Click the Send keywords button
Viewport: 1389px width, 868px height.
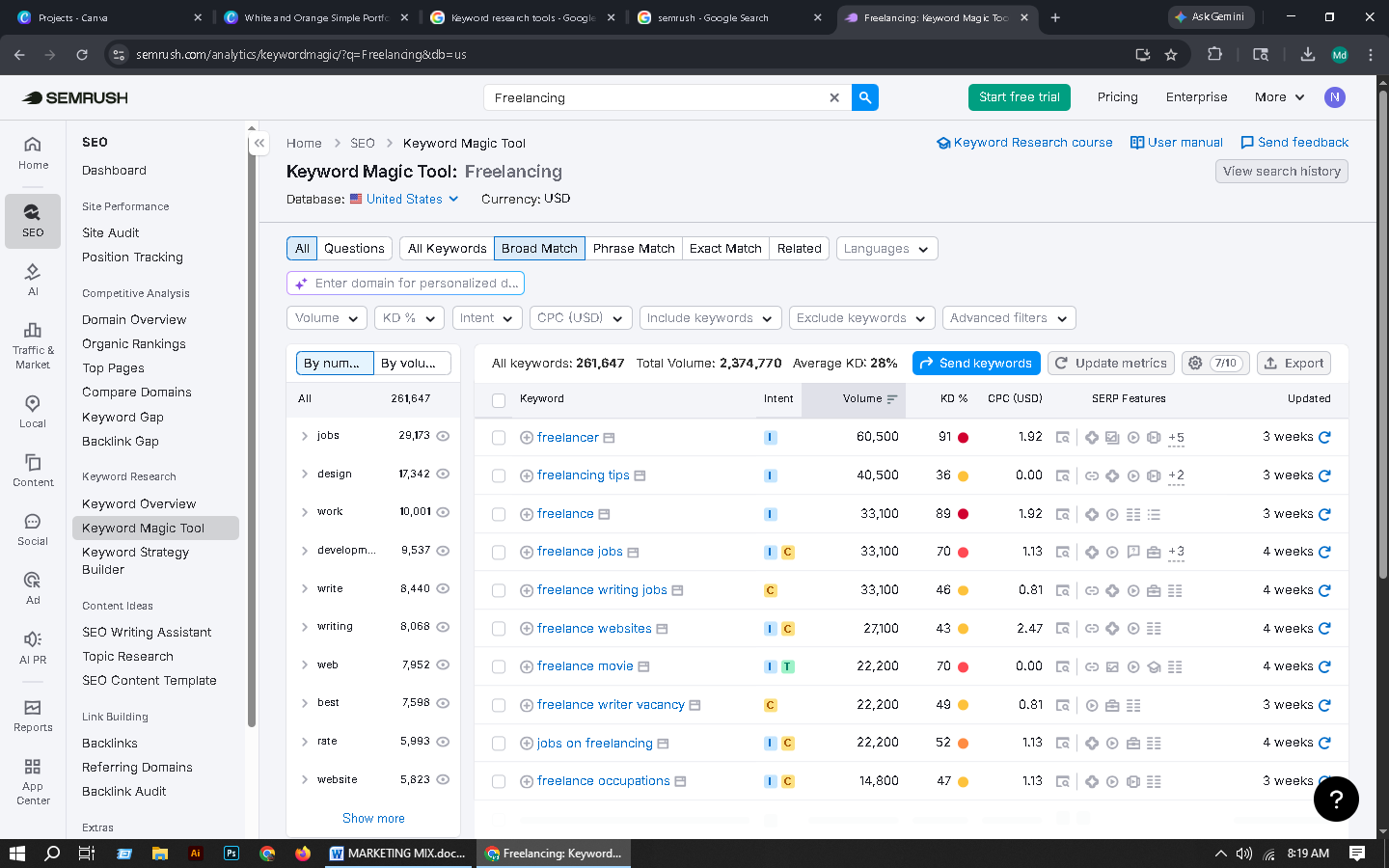click(976, 363)
